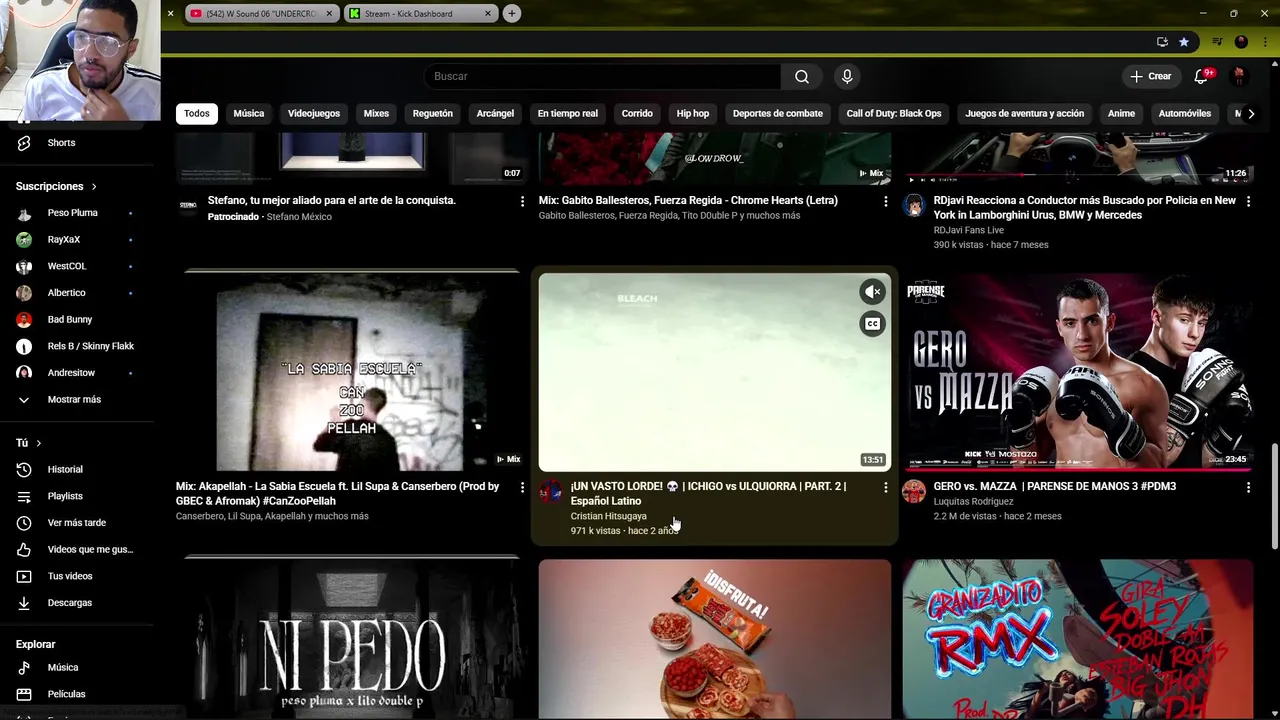The width and height of the screenshot is (1280, 720).
Task: Select the Reguetón filter chip
Action: click(433, 113)
